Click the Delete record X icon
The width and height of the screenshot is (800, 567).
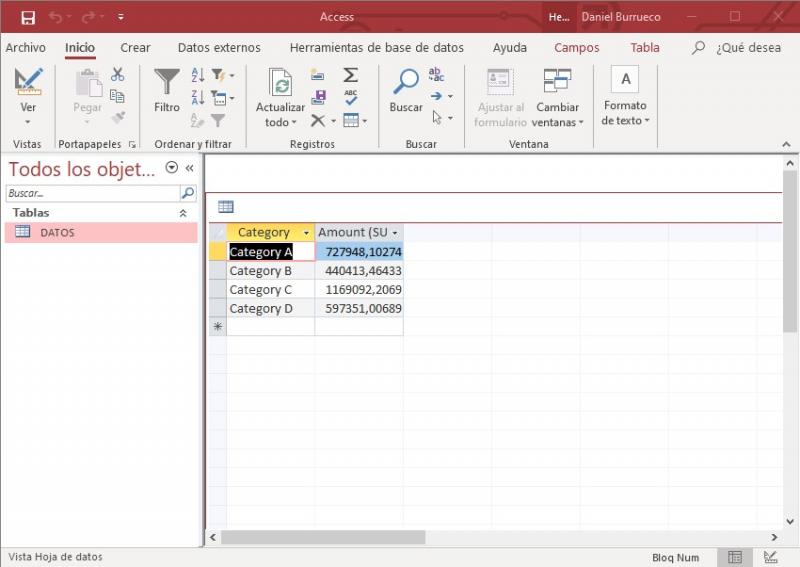point(318,120)
